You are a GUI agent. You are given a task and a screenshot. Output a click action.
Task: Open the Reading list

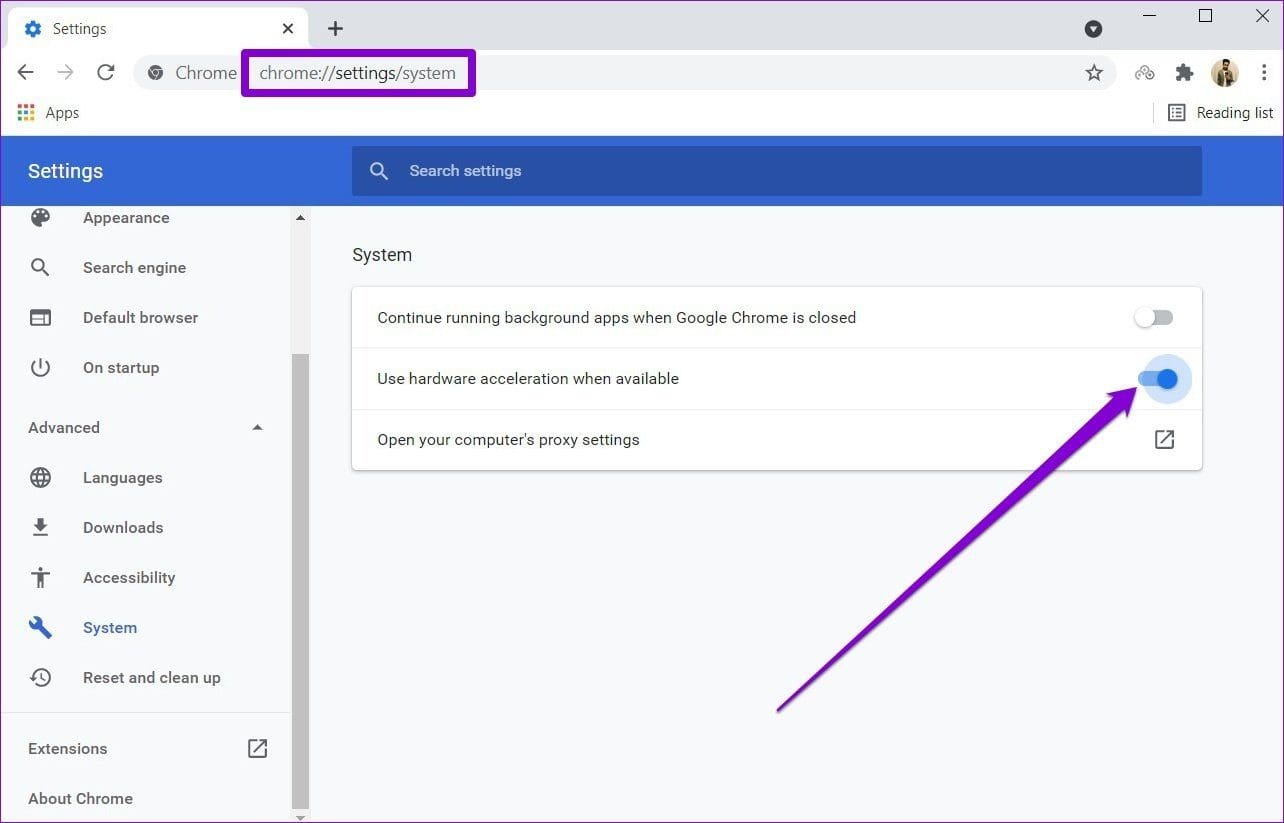tap(1221, 113)
